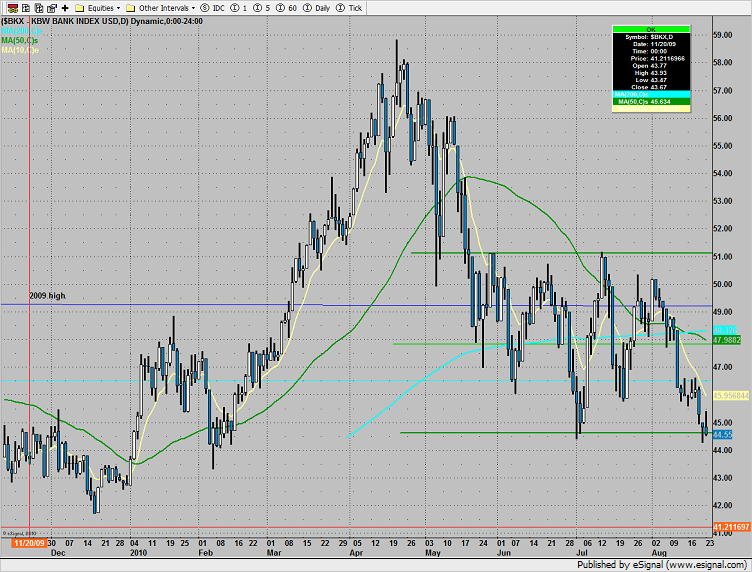This screenshot has height=572, width=752.
Task: Click the Other Intervals folder icon
Action: (130, 6)
